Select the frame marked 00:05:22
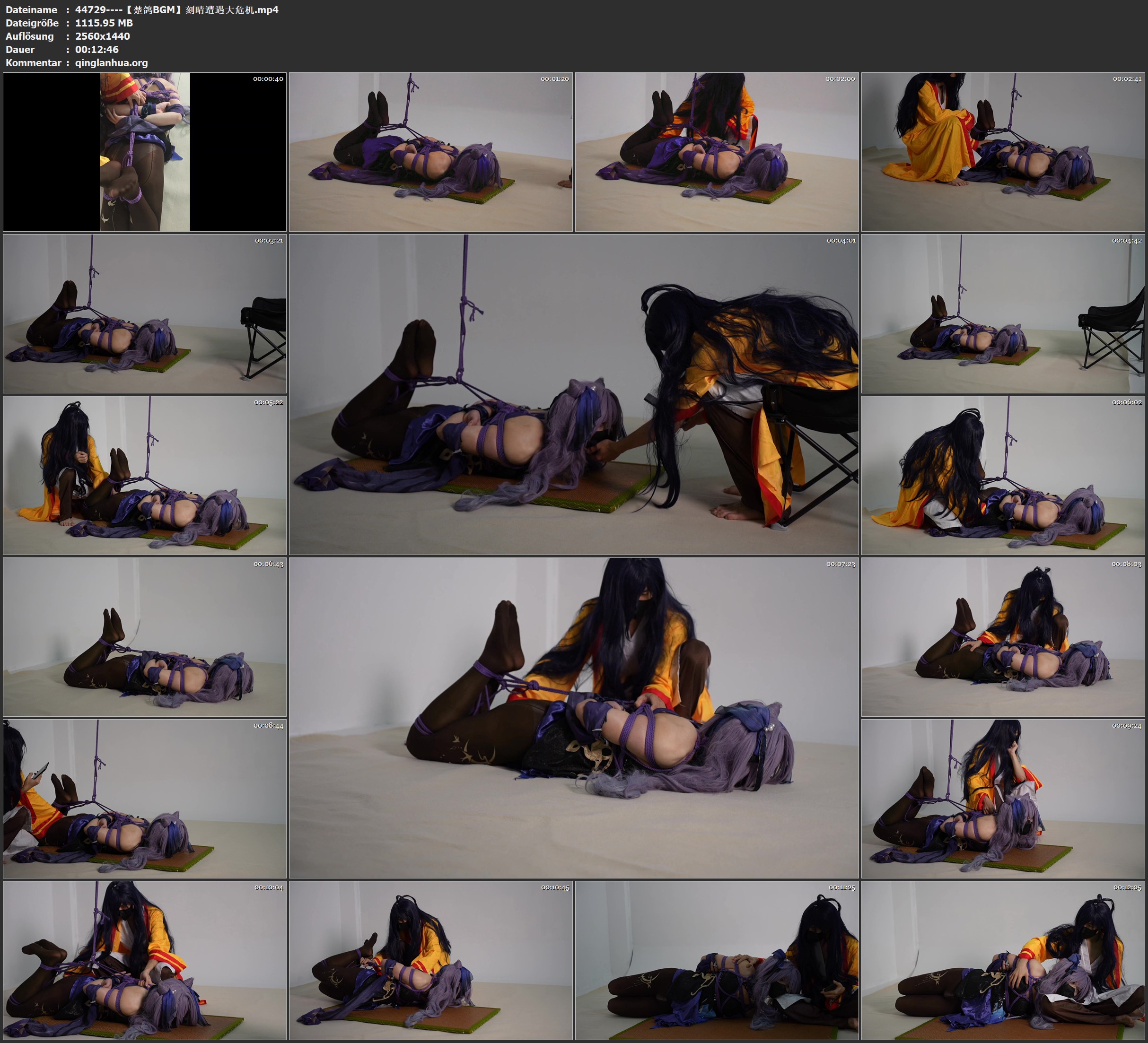This screenshot has width=1148, height=1043. coord(145,475)
